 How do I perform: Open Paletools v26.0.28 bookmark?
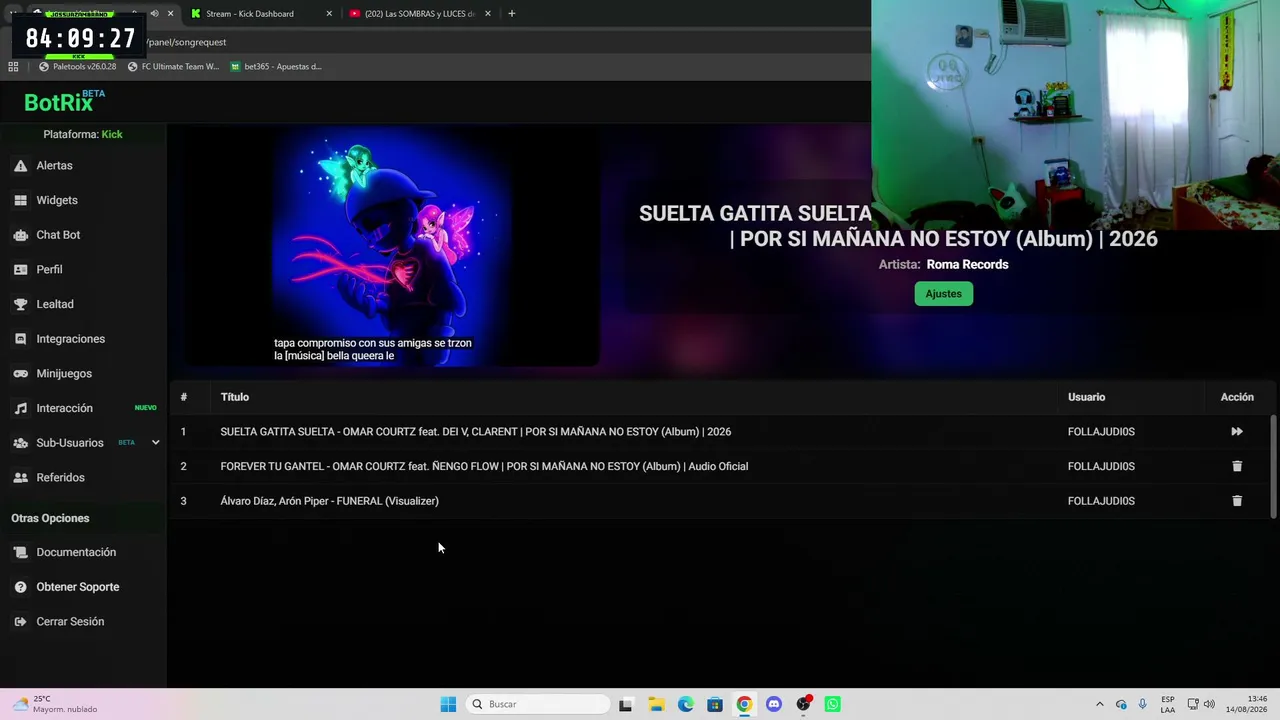pos(77,67)
